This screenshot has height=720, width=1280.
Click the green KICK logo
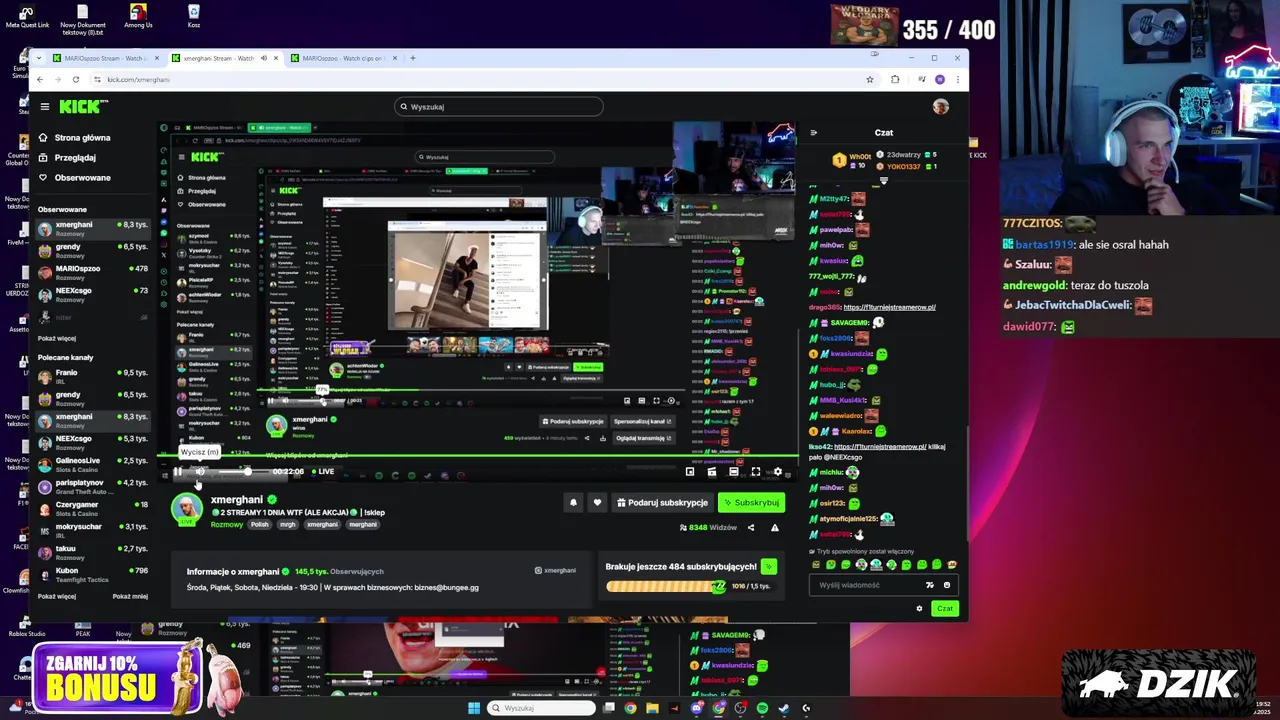click(x=82, y=106)
